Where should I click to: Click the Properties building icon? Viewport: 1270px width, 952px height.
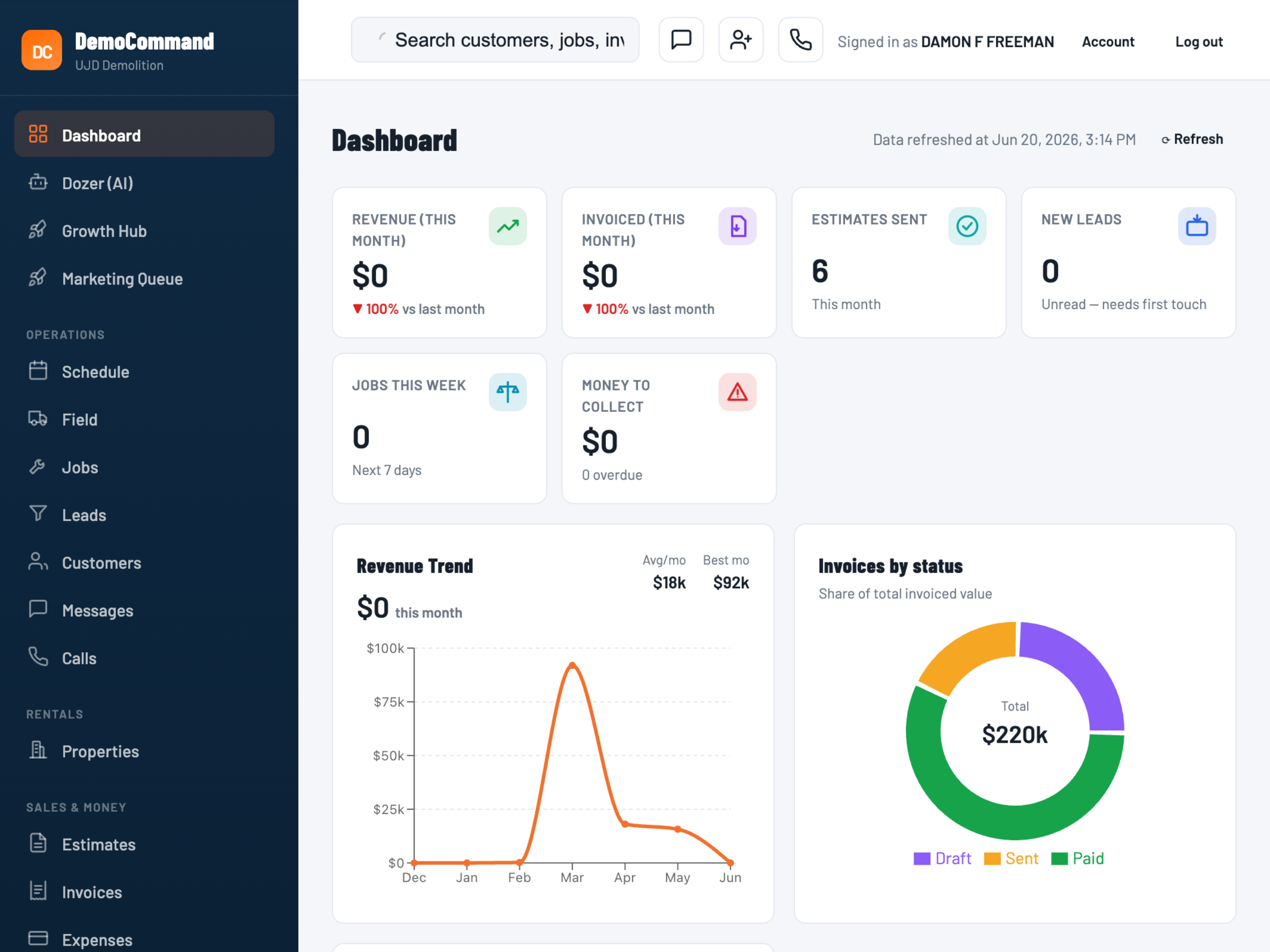[x=38, y=750]
